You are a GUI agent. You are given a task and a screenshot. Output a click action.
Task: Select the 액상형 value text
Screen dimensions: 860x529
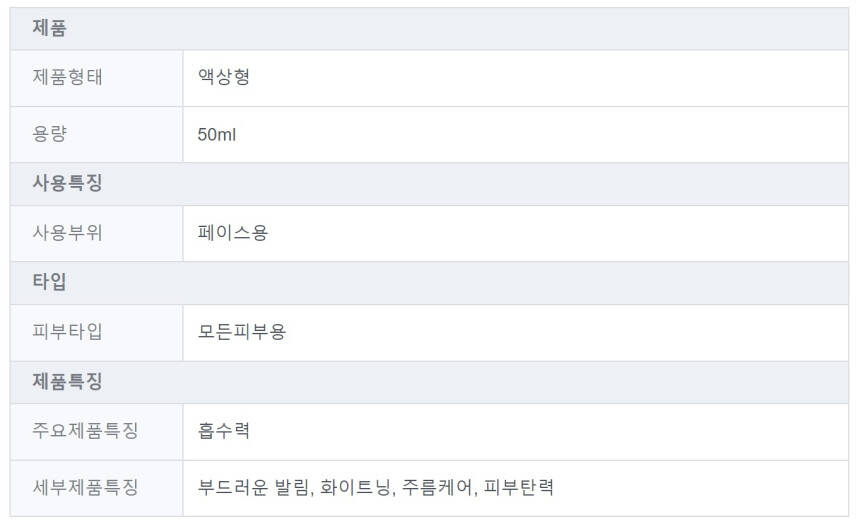224,78
